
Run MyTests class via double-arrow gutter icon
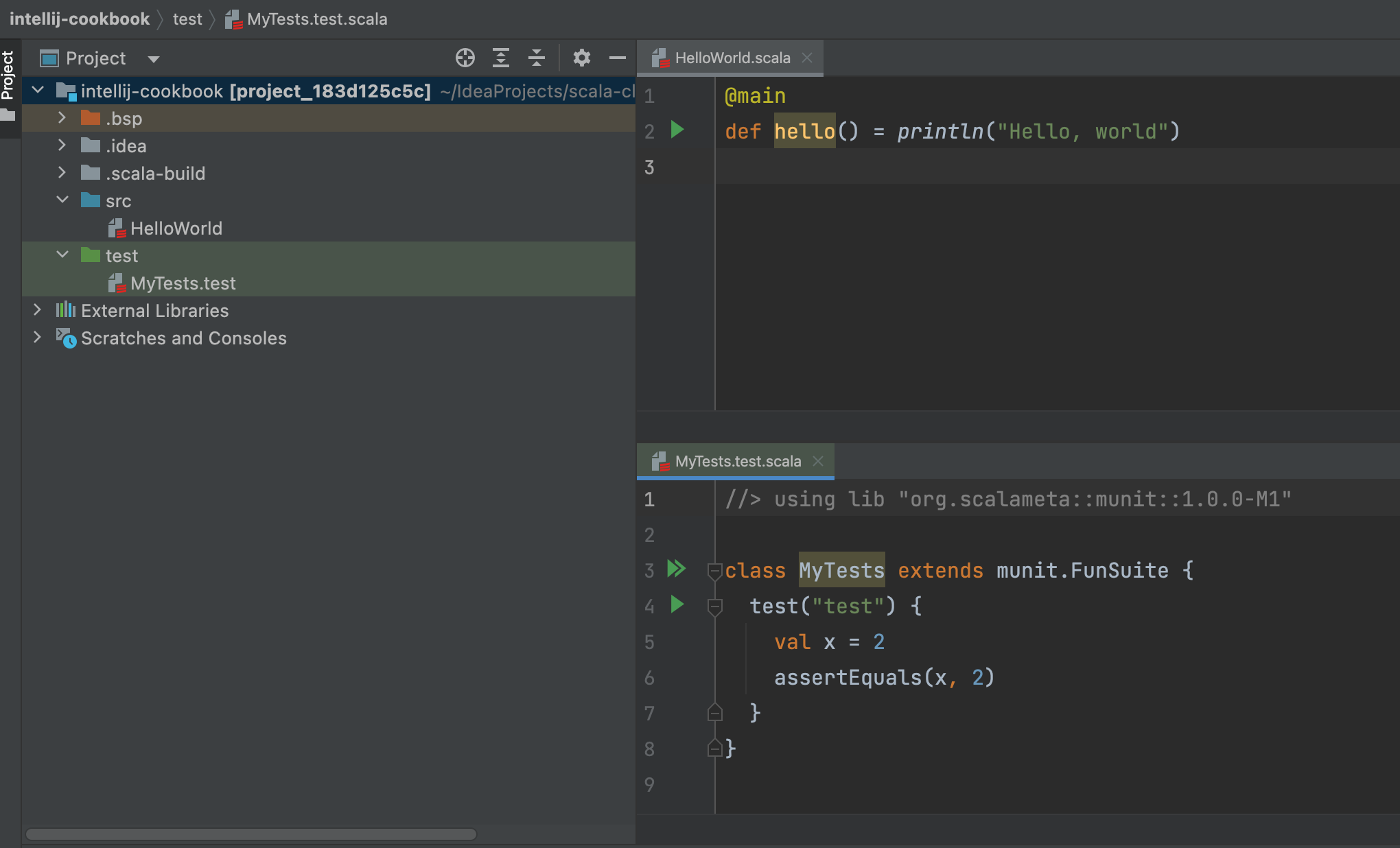677,569
